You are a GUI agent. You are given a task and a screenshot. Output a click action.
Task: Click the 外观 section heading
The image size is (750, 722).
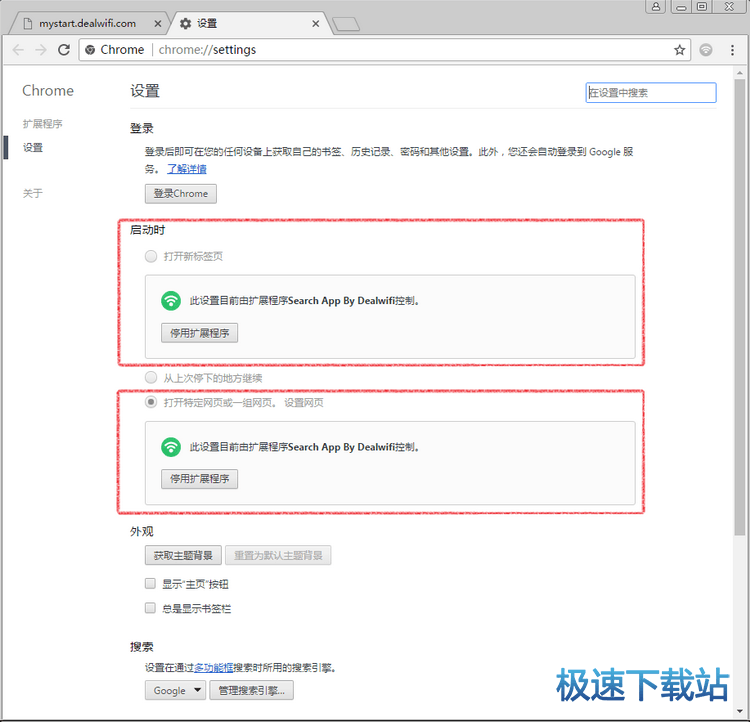pyautogui.click(x=142, y=532)
